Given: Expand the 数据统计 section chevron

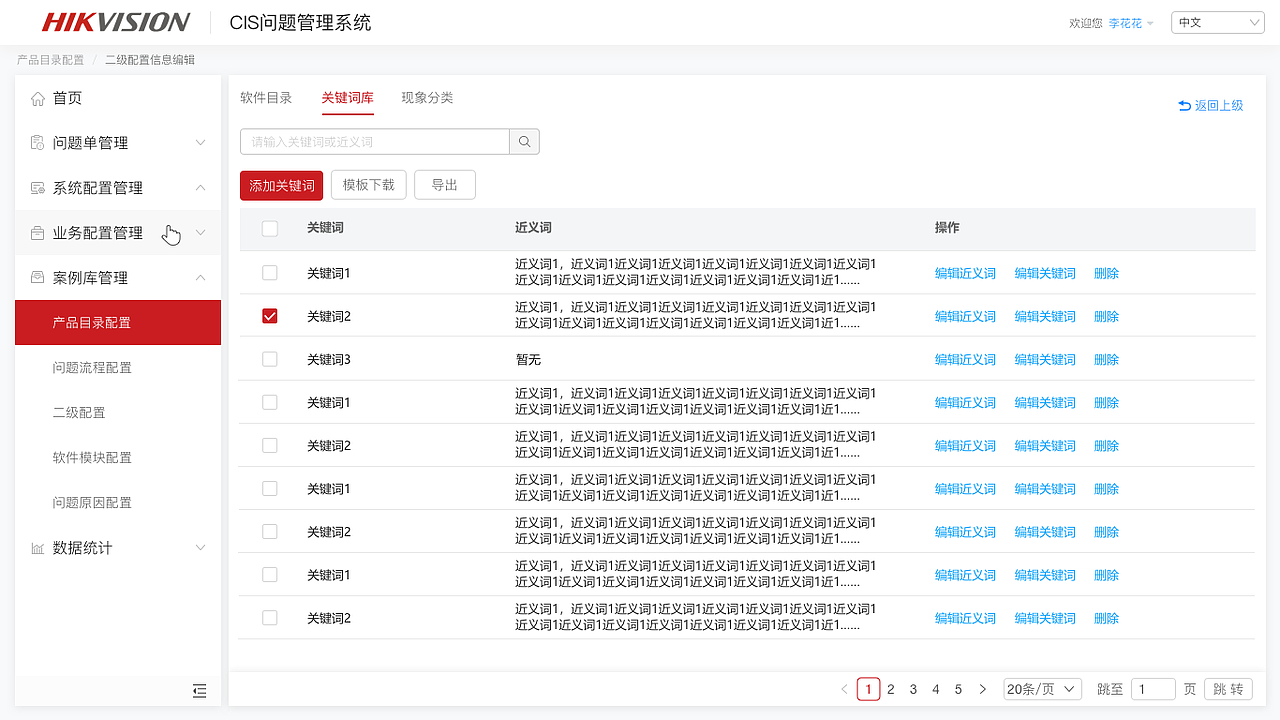Looking at the screenshot, I should [x=200, y=547].
